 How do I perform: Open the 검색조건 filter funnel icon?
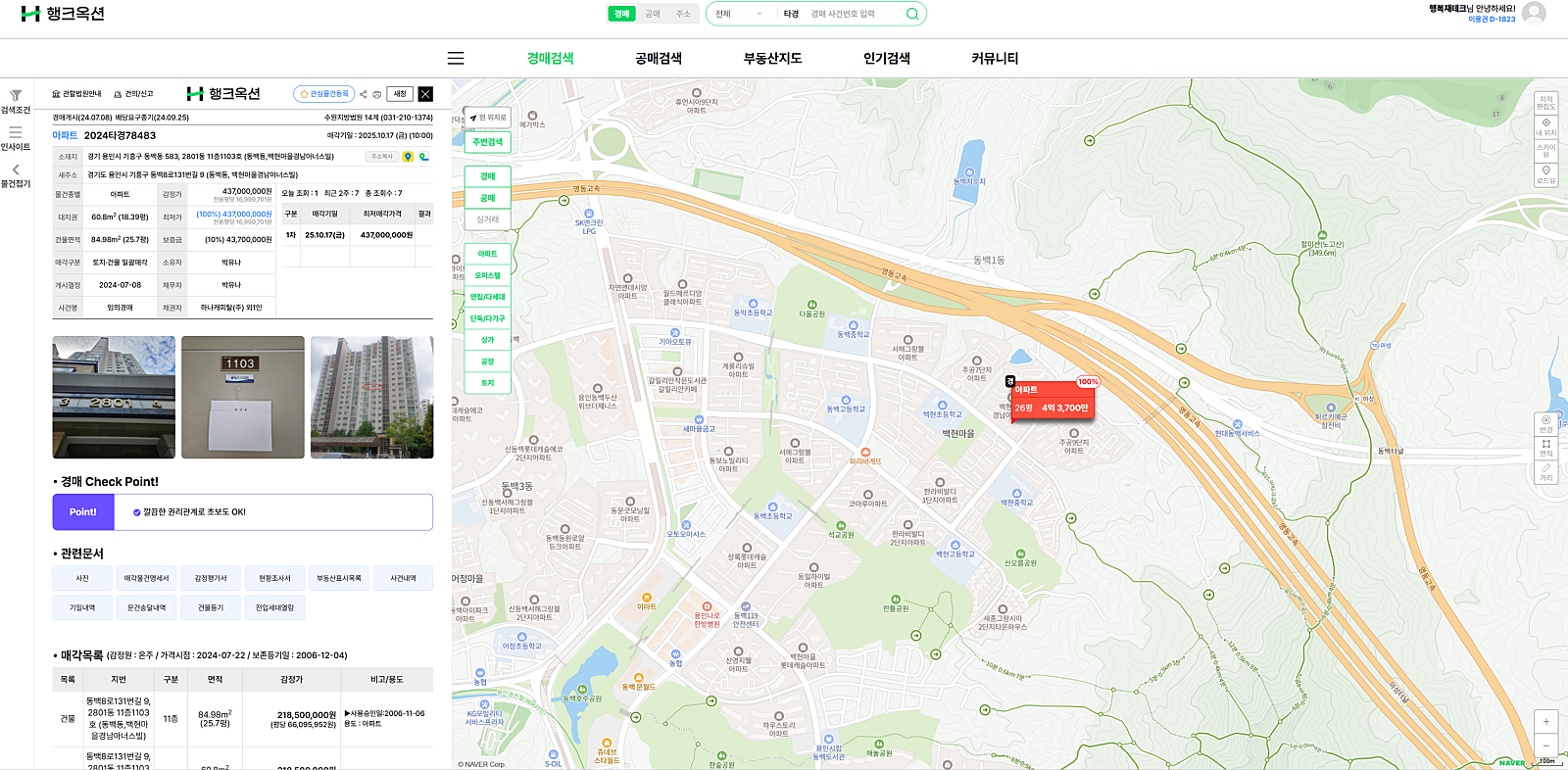point(16,96)
